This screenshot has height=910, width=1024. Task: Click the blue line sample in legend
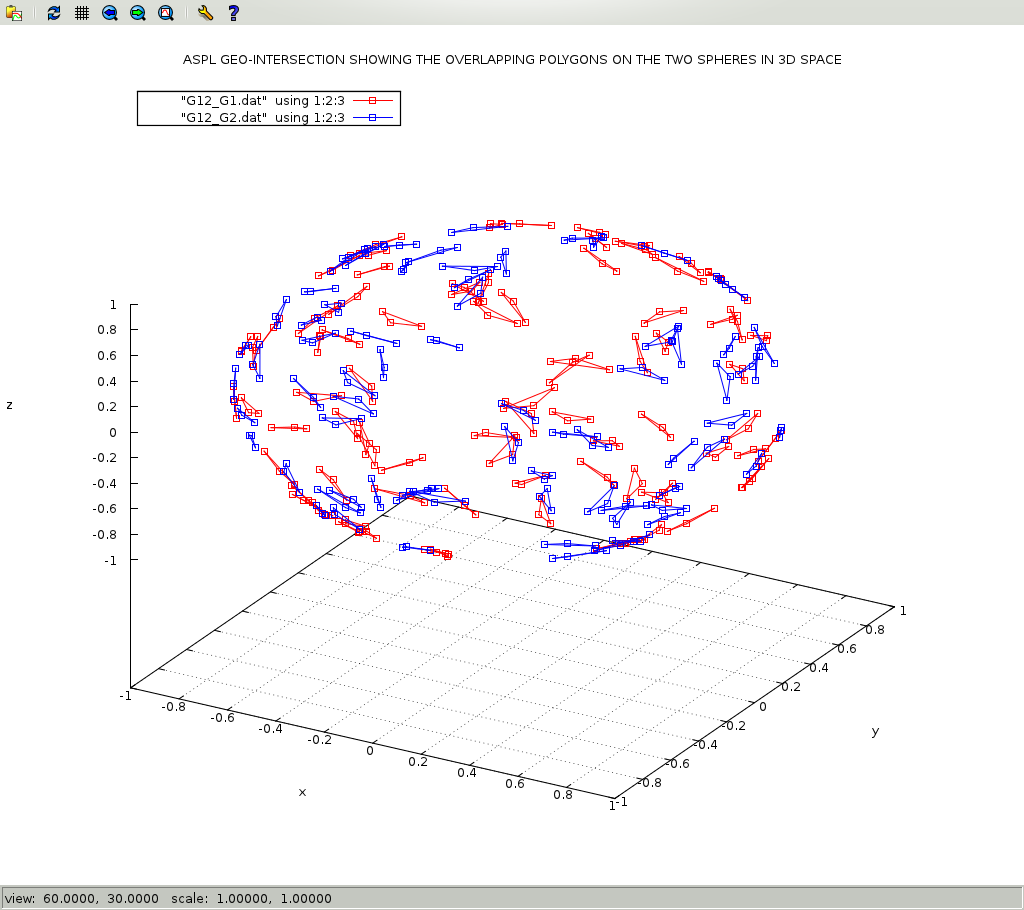[372, 117]
